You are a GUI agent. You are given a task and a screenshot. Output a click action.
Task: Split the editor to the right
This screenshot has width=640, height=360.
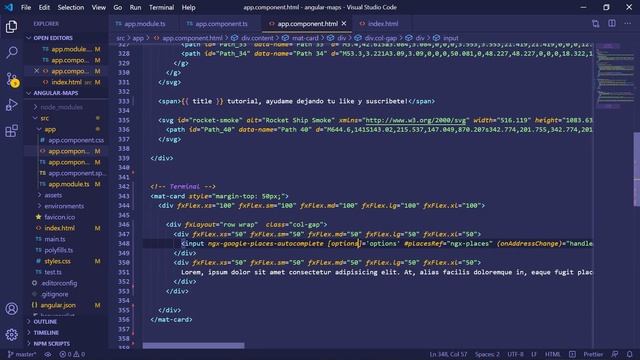coord(611,24)
